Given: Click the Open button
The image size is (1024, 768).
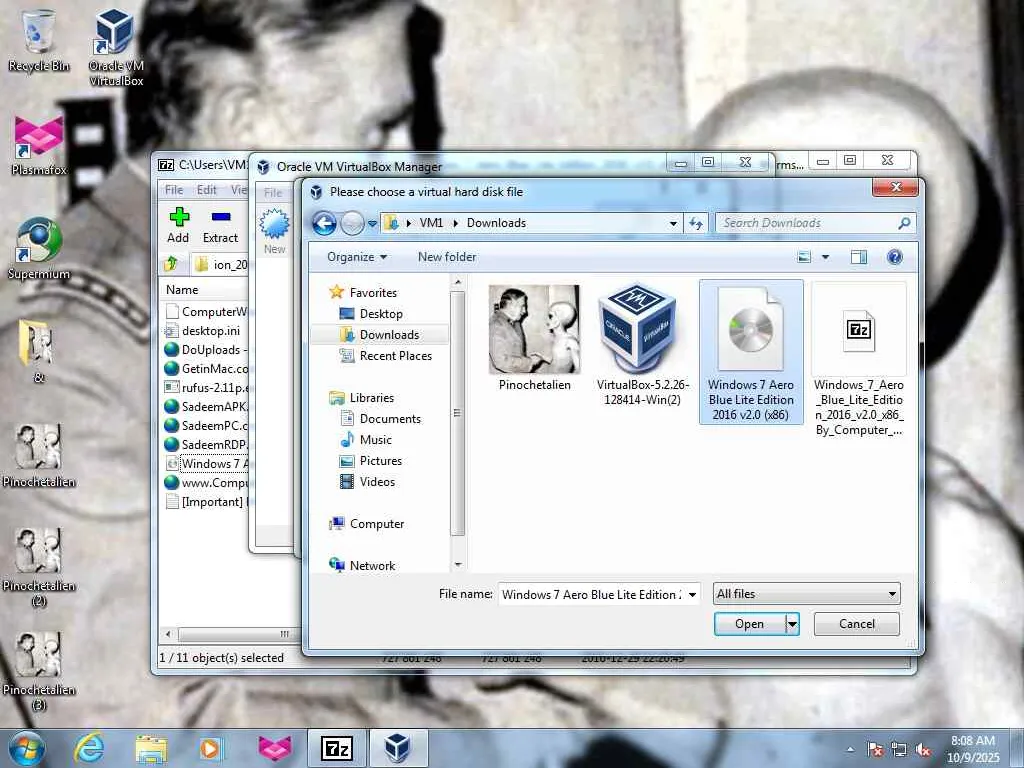Looking at the screenshot, I should click(x=750, y=624).
